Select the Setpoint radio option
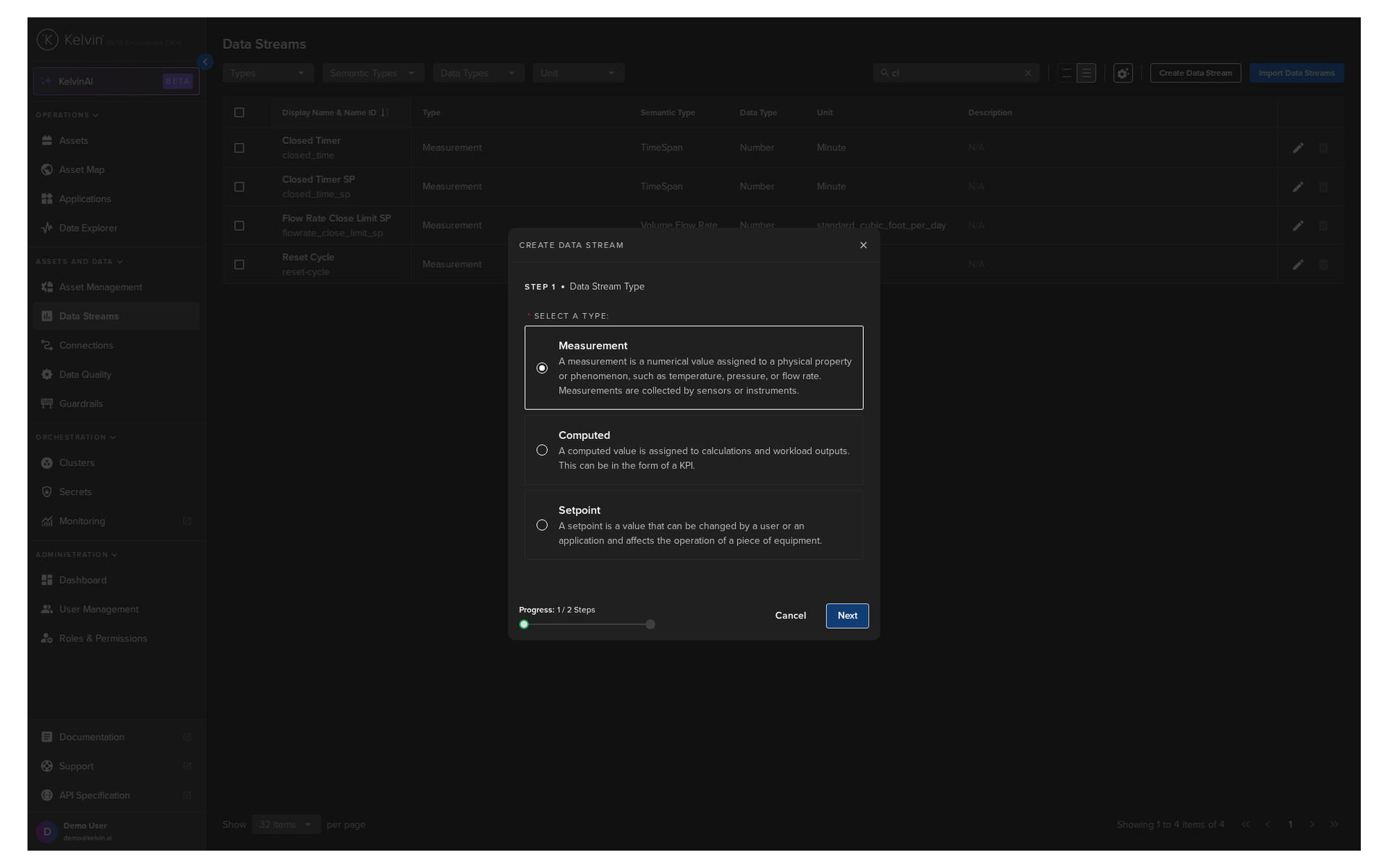This screenshot has width=1389, height=868. click(542, 525)
